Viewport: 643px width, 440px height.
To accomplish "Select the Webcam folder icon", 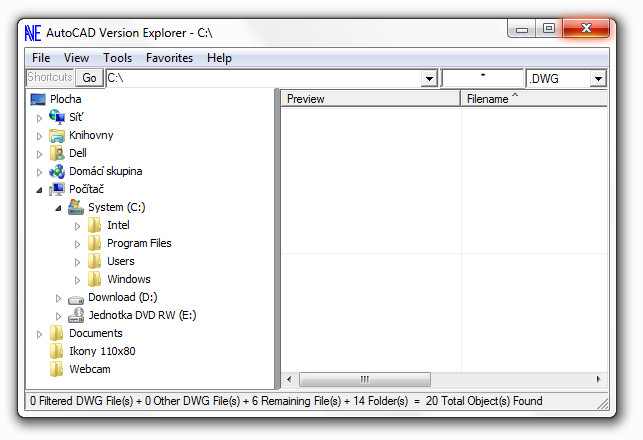I will [57, 369].
